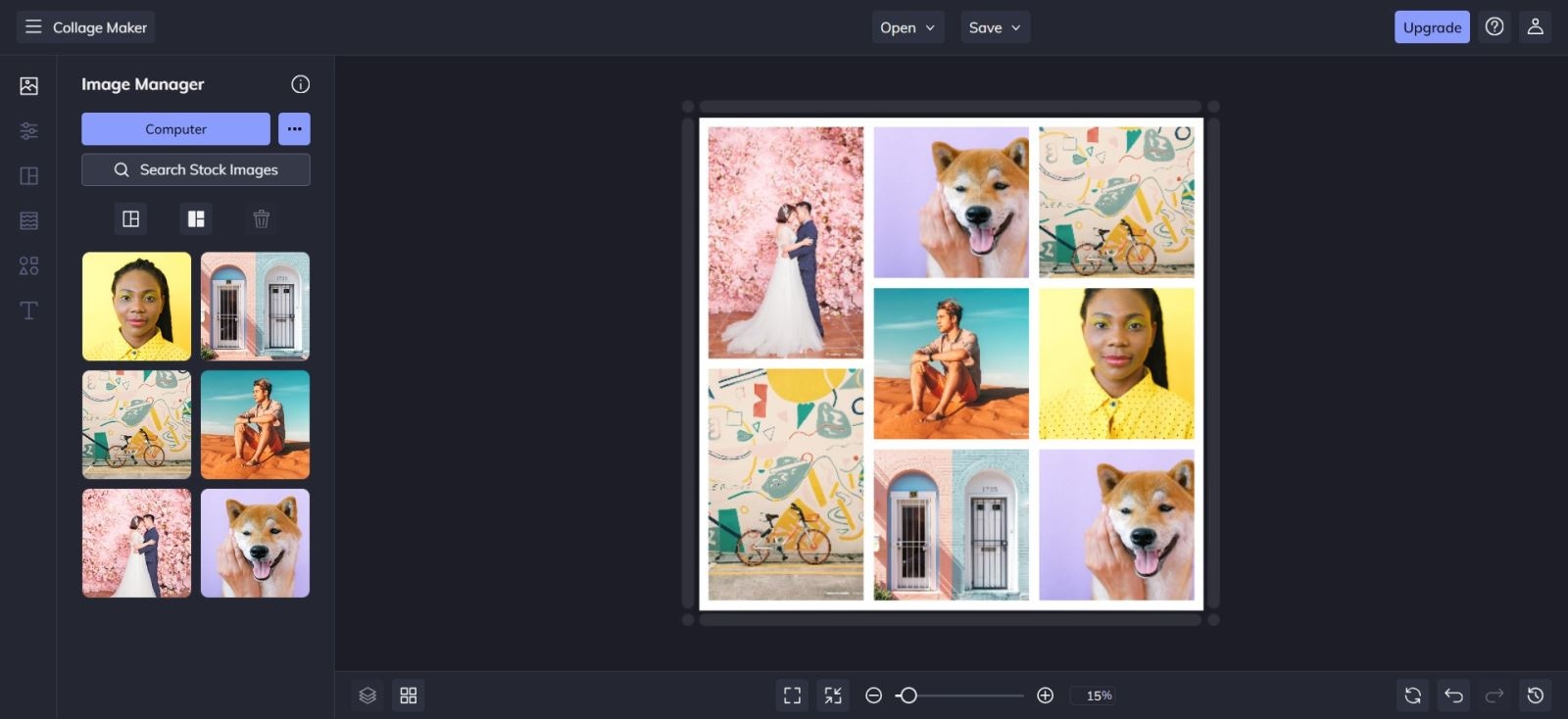The height and width of the screenshot is (719, 1568).
Task: Select the pastel doors thumbnail
Action: 255,307
